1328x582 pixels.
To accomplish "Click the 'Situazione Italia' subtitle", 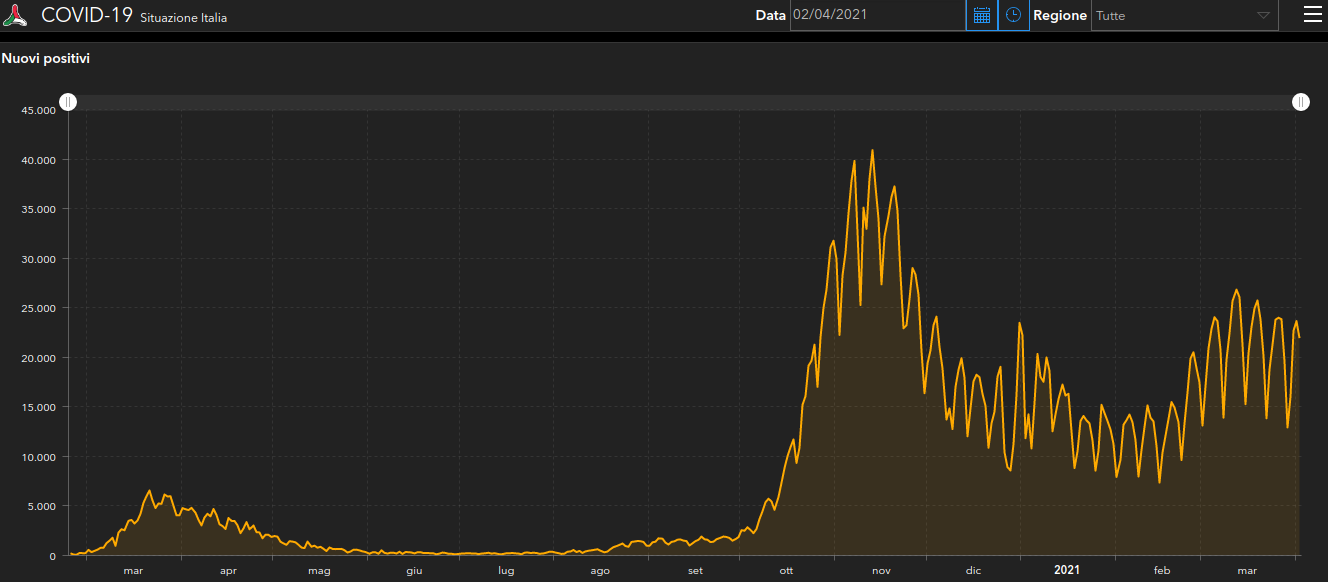I will [183, 18].
